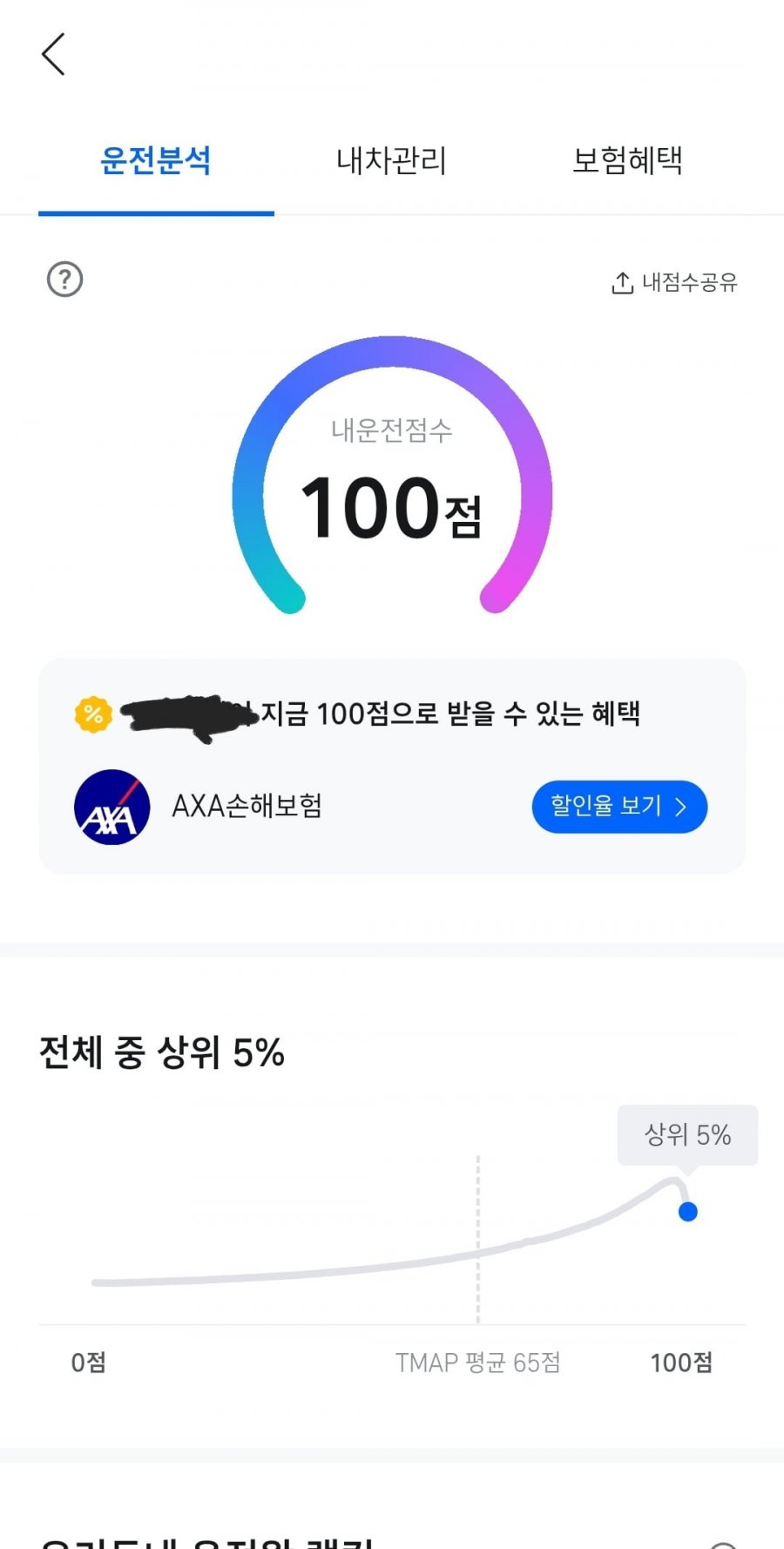Click the 할인율 보기 button
The image size is (784, 1549).
click(x=619, y=807)
